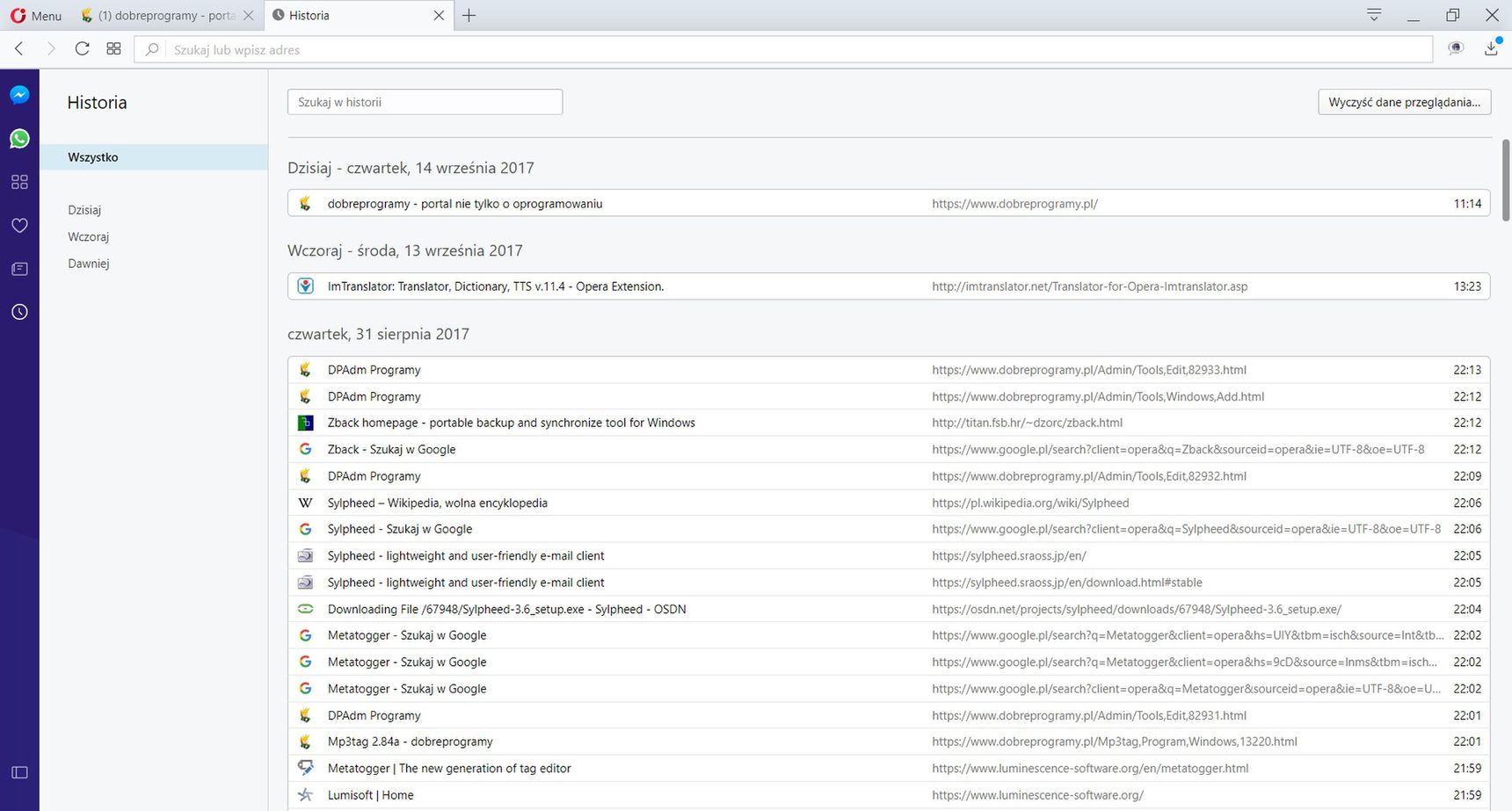Click the Lumisoft star favicon
Image resolution: width=1512 pixels, height=811 pixels.
(305, 794)
